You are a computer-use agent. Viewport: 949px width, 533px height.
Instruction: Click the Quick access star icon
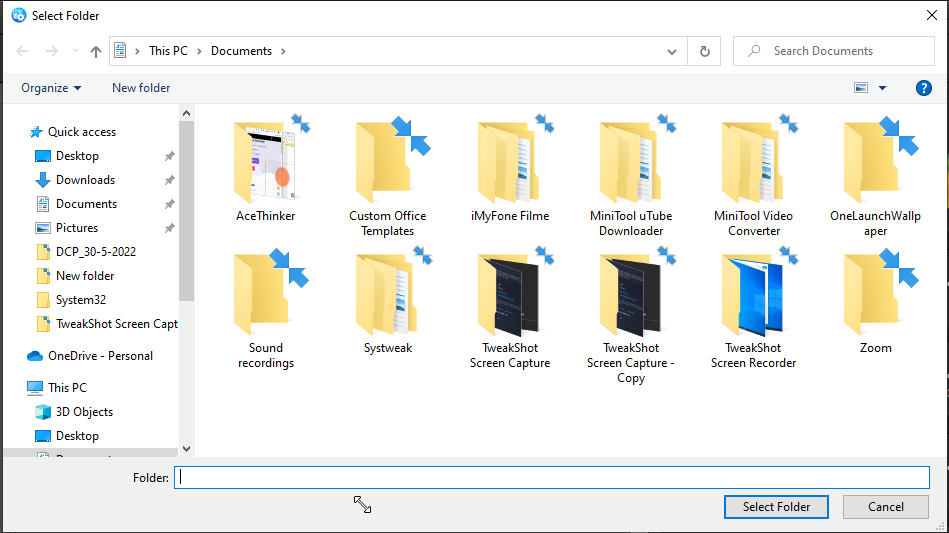tap(36, 132)
